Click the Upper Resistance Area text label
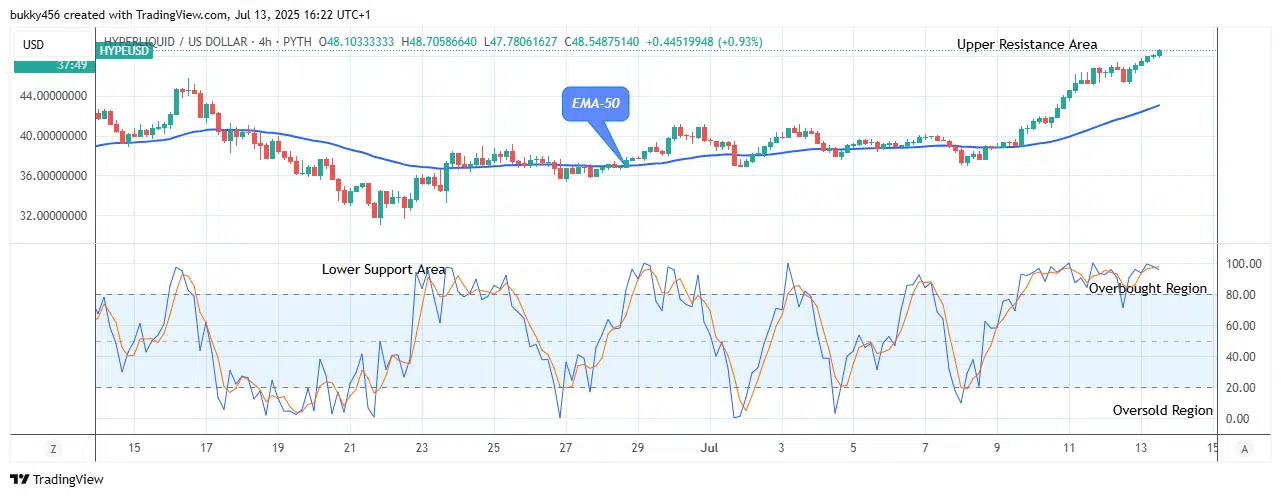The image size is (1281, 497). point(1026,44)
